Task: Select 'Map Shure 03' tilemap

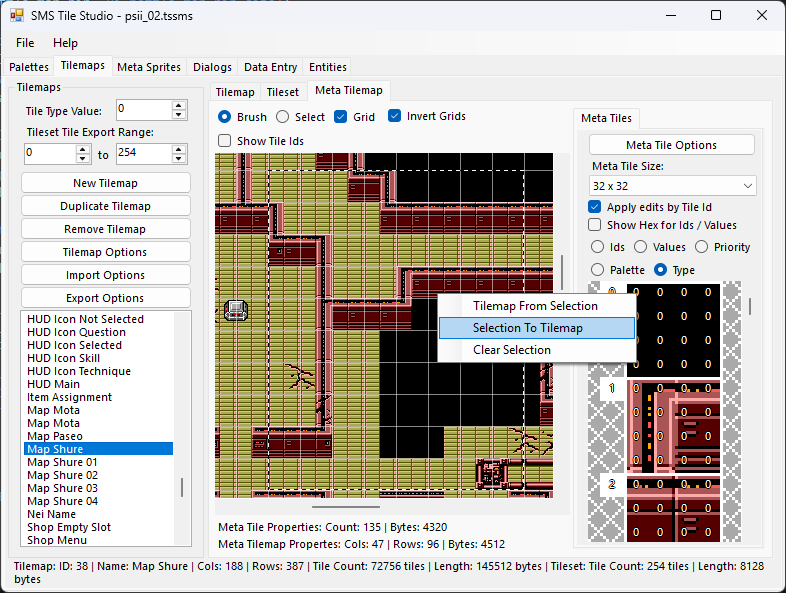Action: pos(63,488)
